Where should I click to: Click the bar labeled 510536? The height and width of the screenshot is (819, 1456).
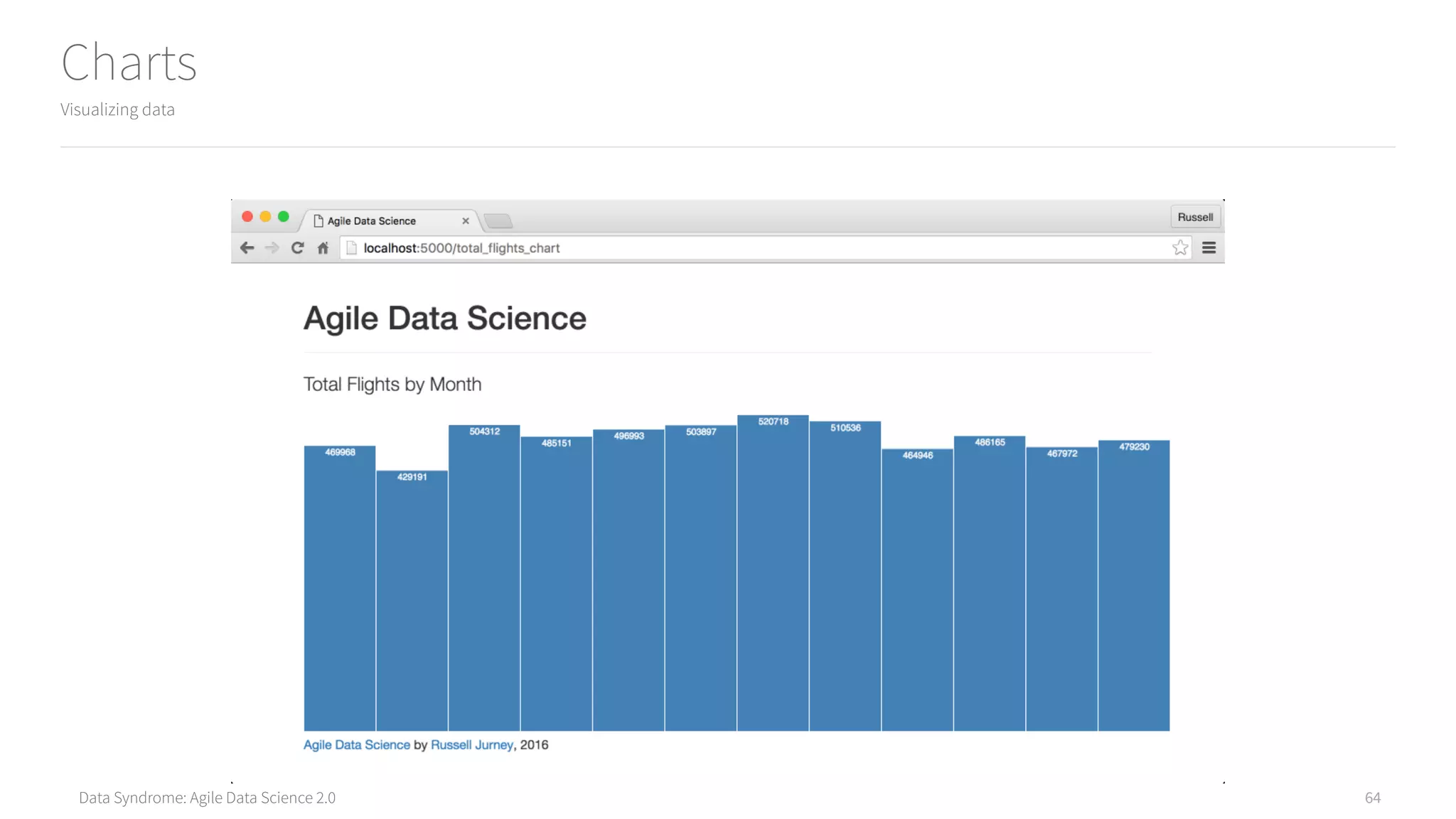(x=845, y=576)
